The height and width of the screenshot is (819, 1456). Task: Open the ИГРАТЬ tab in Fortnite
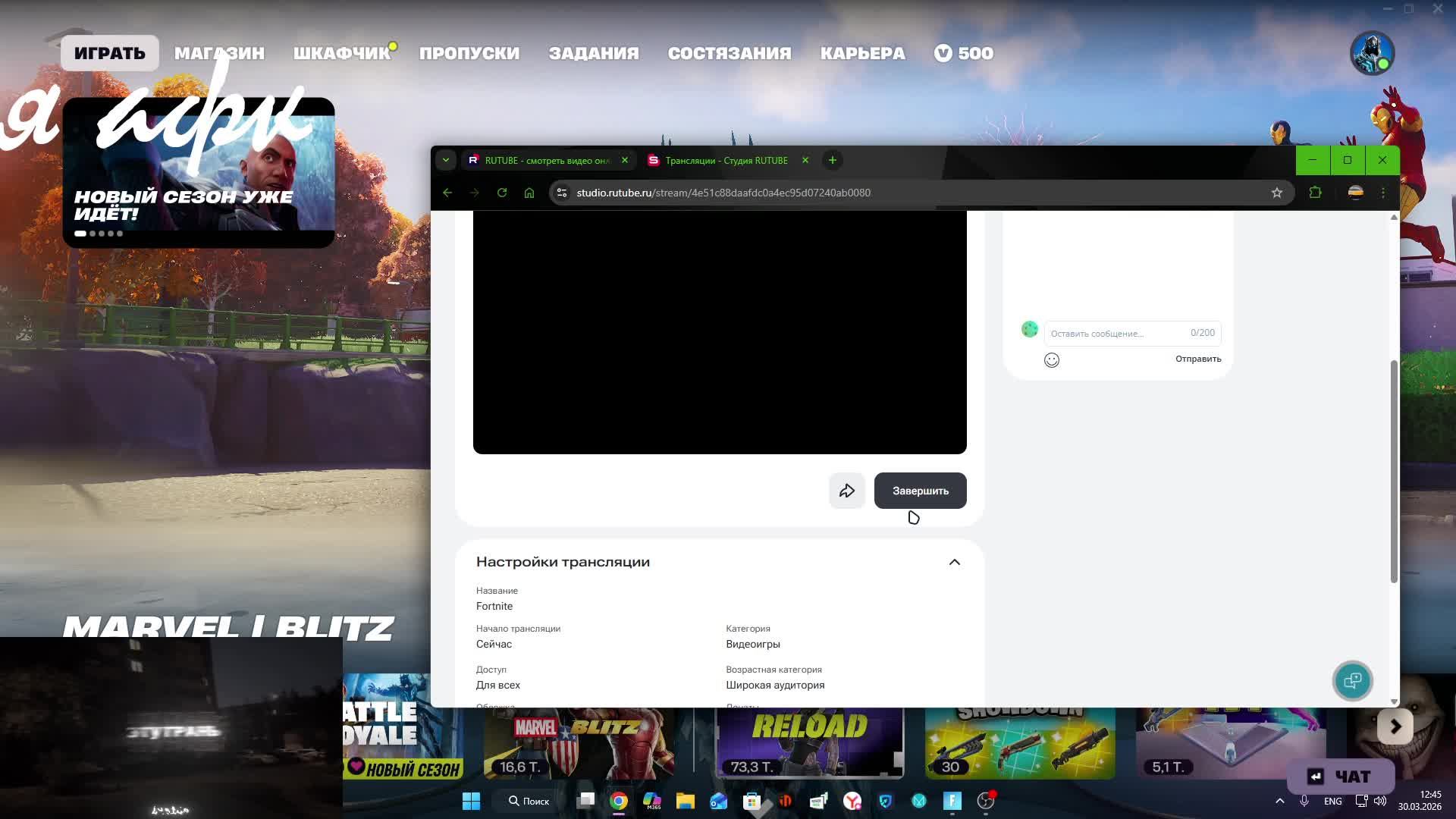(x=110, y=53)
